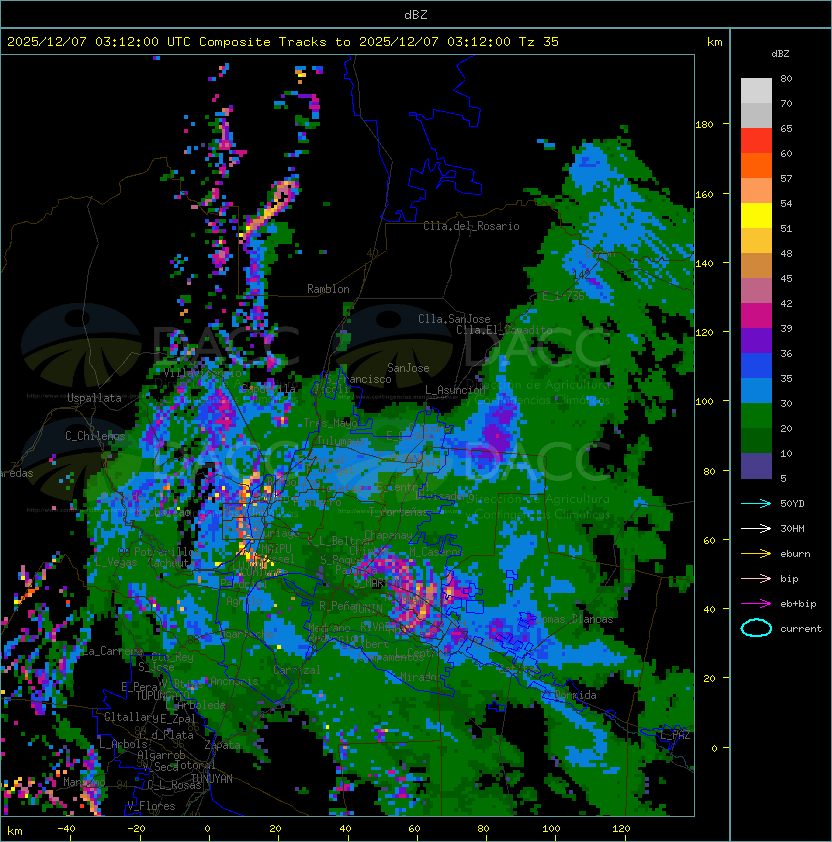Click the 'Clla.del_Rosario' map label

point(471,226)
